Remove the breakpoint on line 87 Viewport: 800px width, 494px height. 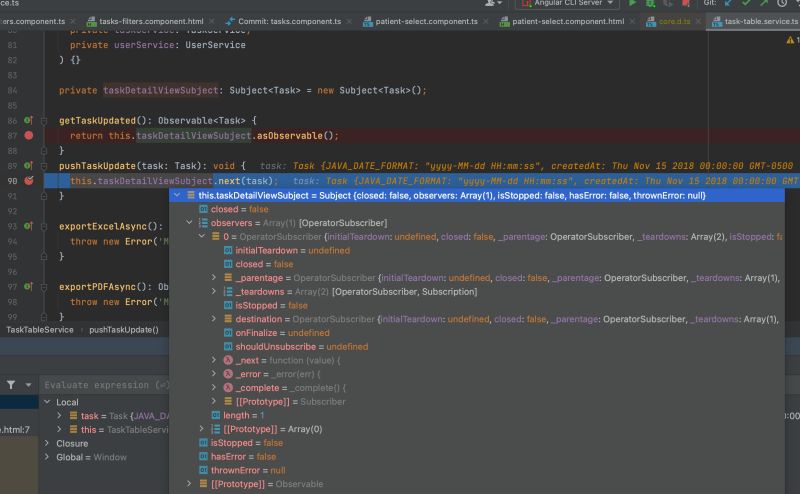coord(29,135)
